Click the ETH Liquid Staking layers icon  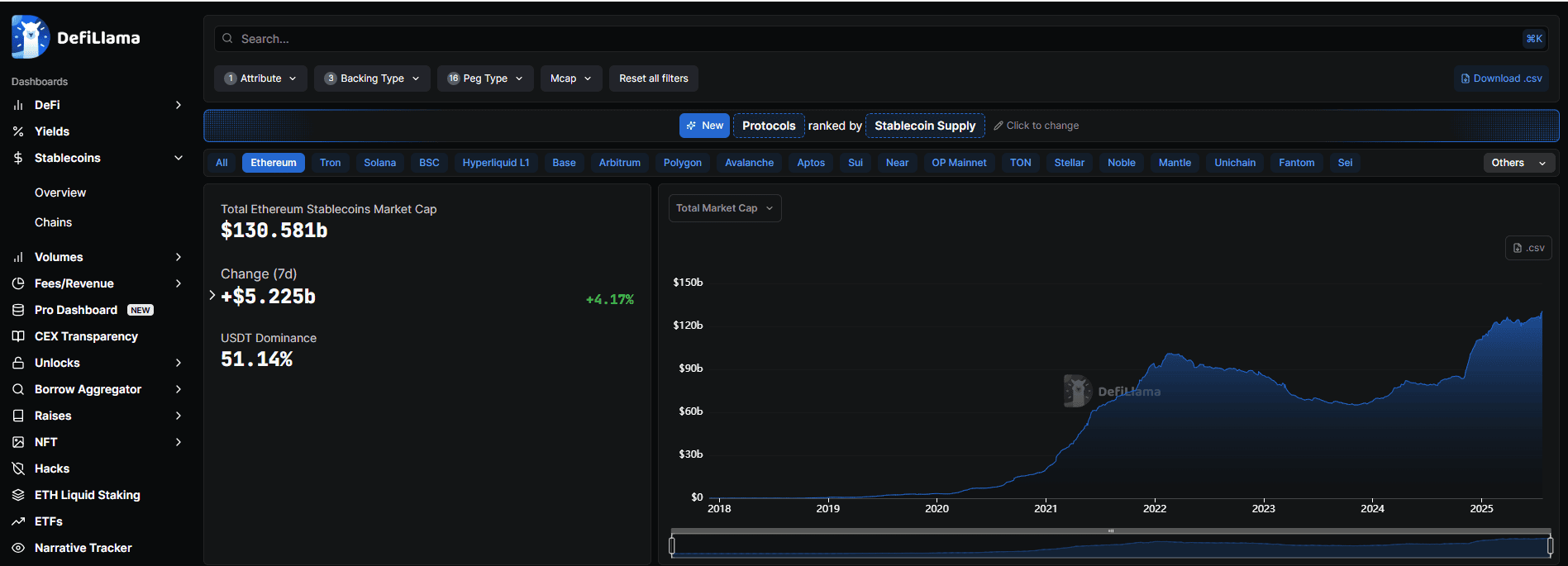(18, 495)
